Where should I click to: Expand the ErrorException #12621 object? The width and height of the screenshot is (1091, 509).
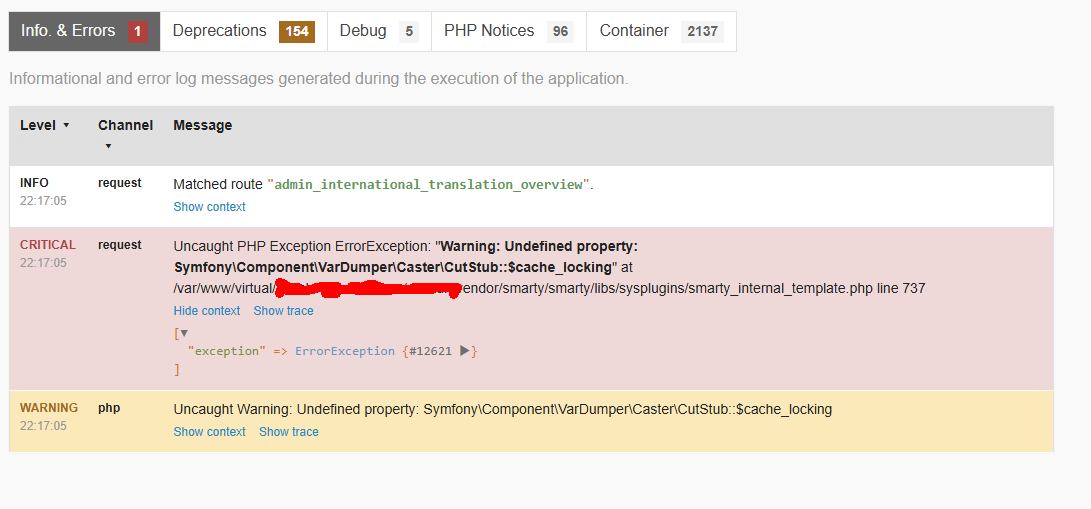[465, 351]
